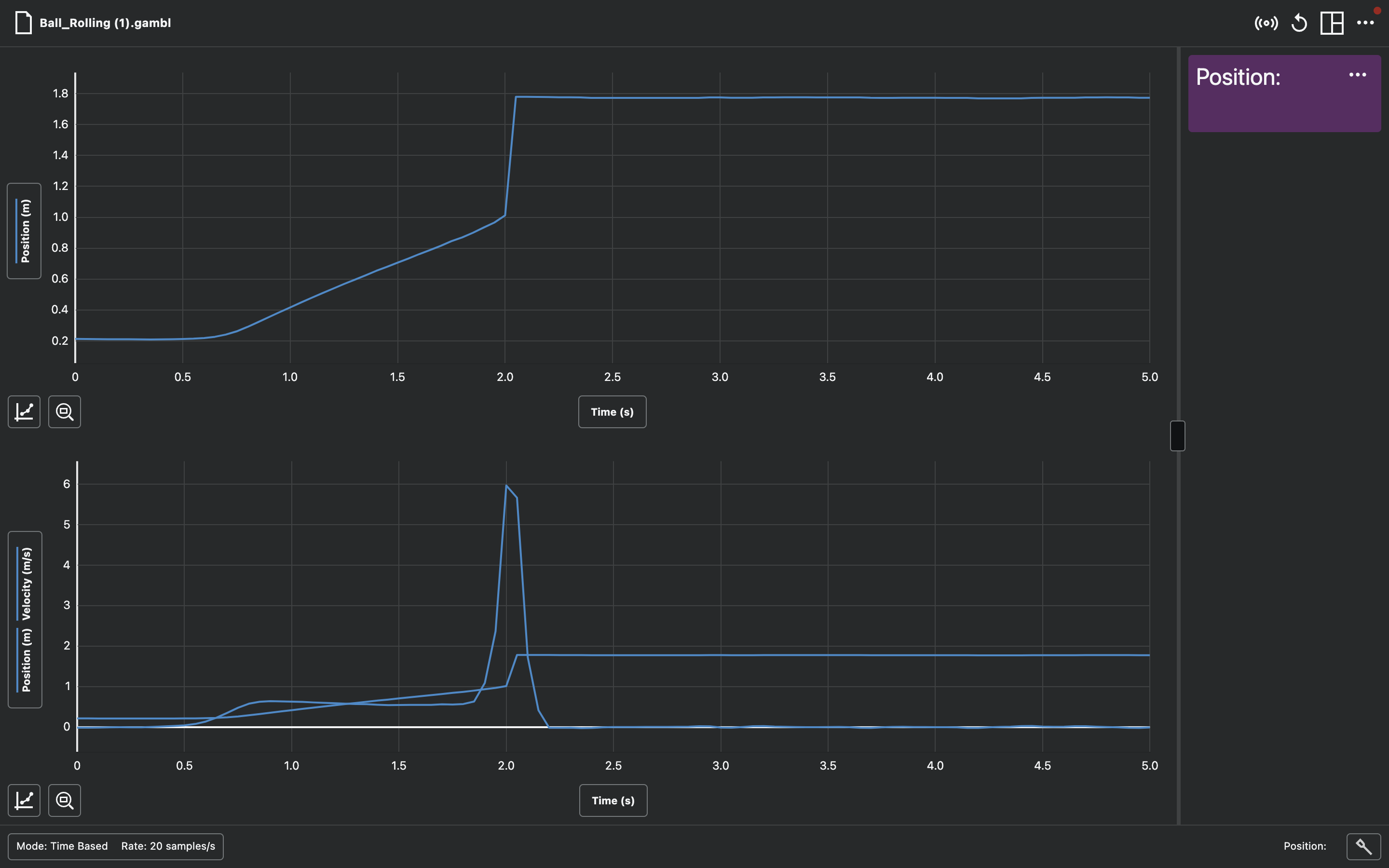Click the document file icon beside the filename
This screenshot has width=1389, height=868.
tap(23, 23)
